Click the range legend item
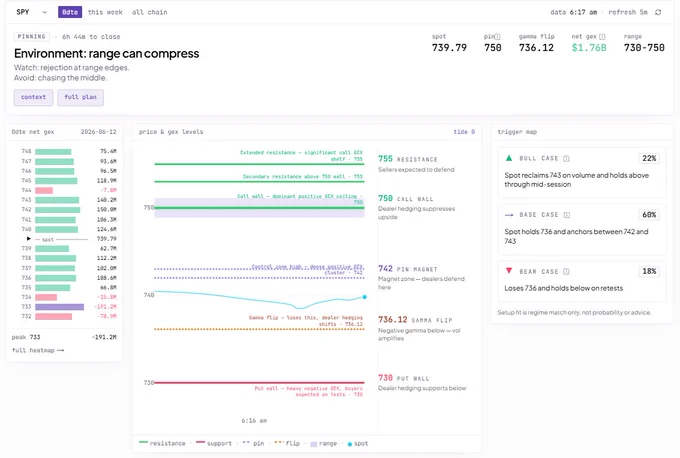 point(324,443)
